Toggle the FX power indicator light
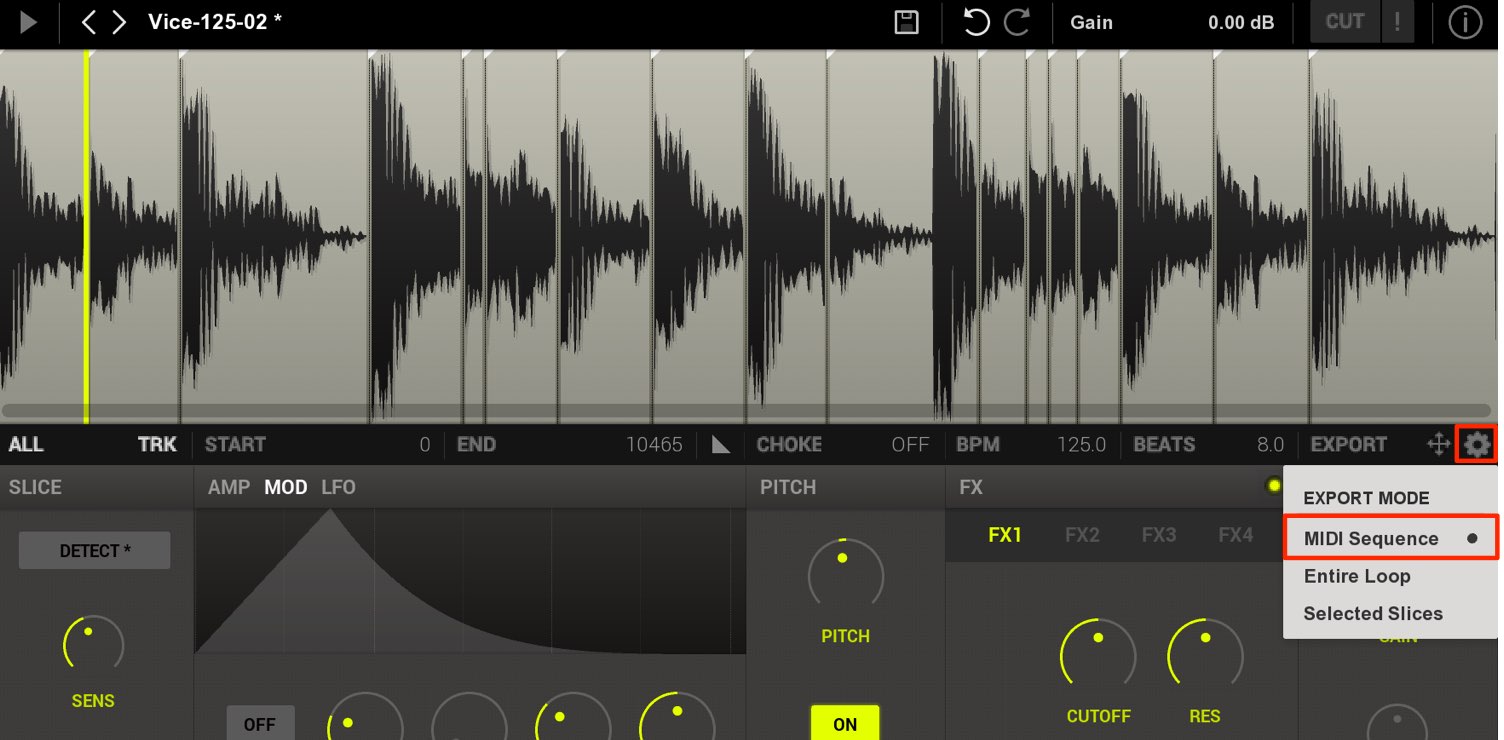 (x=1273, y=486)
